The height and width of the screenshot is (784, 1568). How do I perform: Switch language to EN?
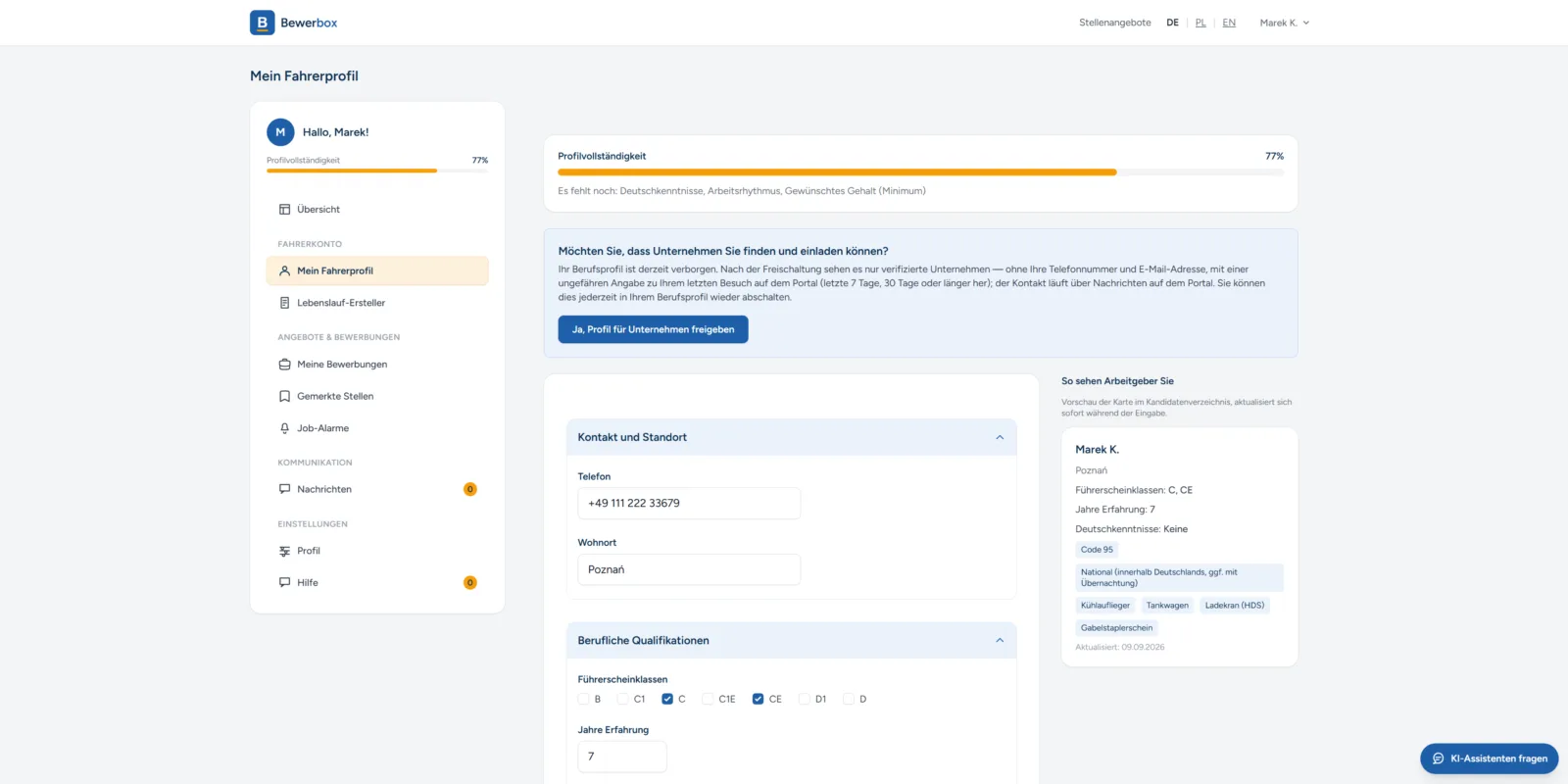(x=1229, y=23)
